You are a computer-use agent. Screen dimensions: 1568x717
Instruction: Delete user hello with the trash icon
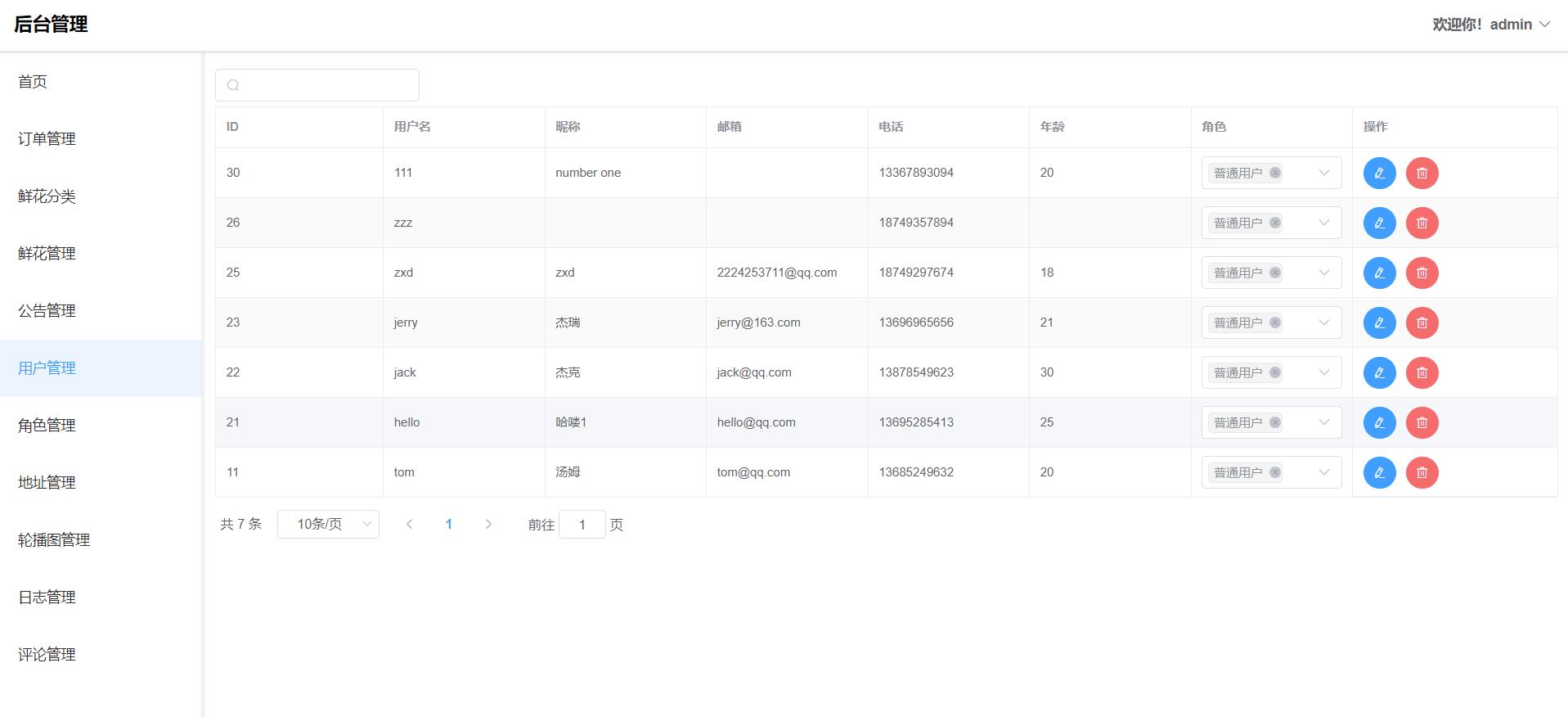(1422, 422)
